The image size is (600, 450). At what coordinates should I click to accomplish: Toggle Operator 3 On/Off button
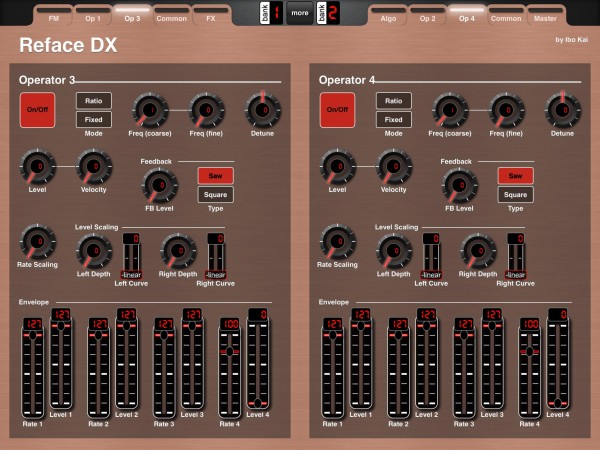click(x=37, y=110)
